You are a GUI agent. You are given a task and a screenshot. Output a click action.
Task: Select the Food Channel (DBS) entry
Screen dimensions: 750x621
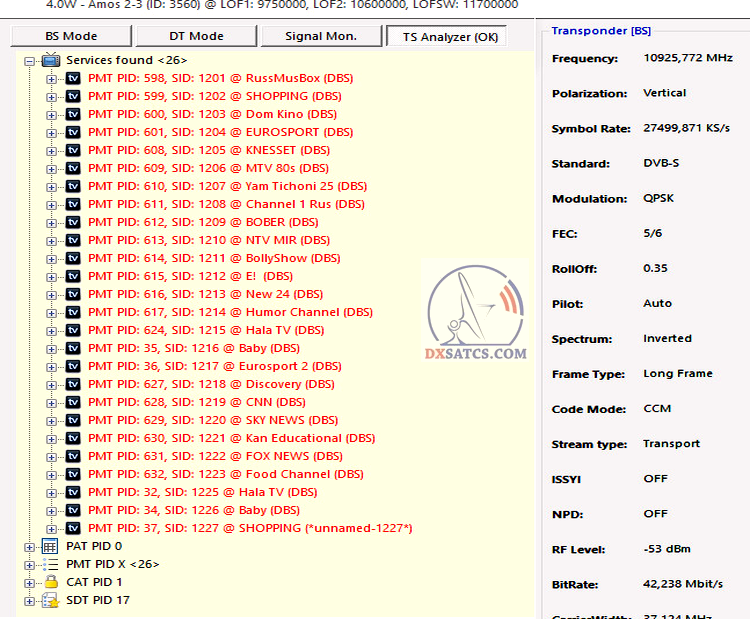[x=225, y=474]
